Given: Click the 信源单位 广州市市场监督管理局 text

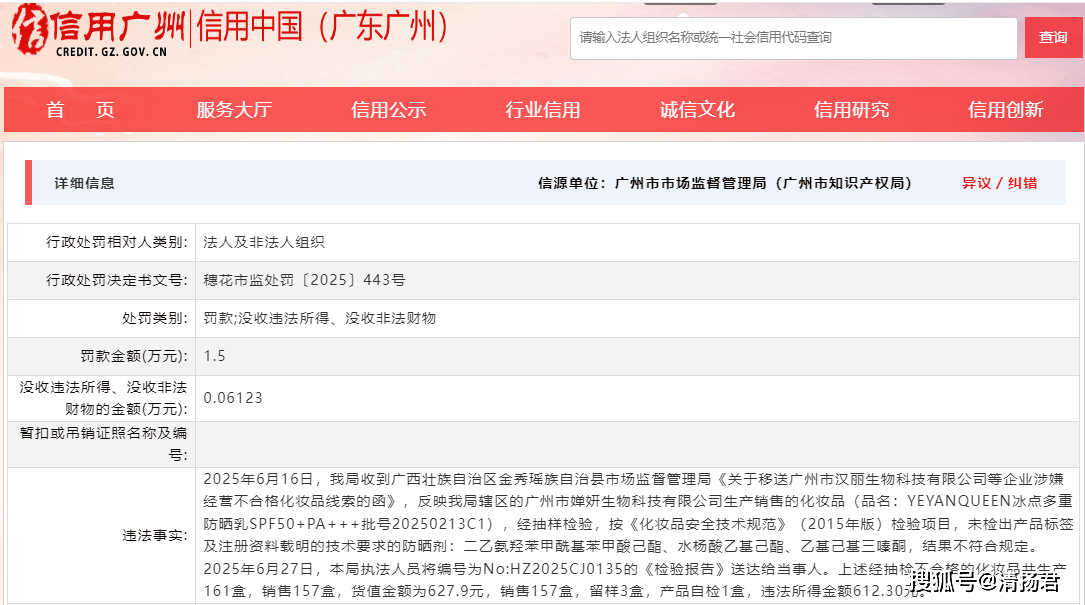Looking at the screenshot, I should (725, 183).
